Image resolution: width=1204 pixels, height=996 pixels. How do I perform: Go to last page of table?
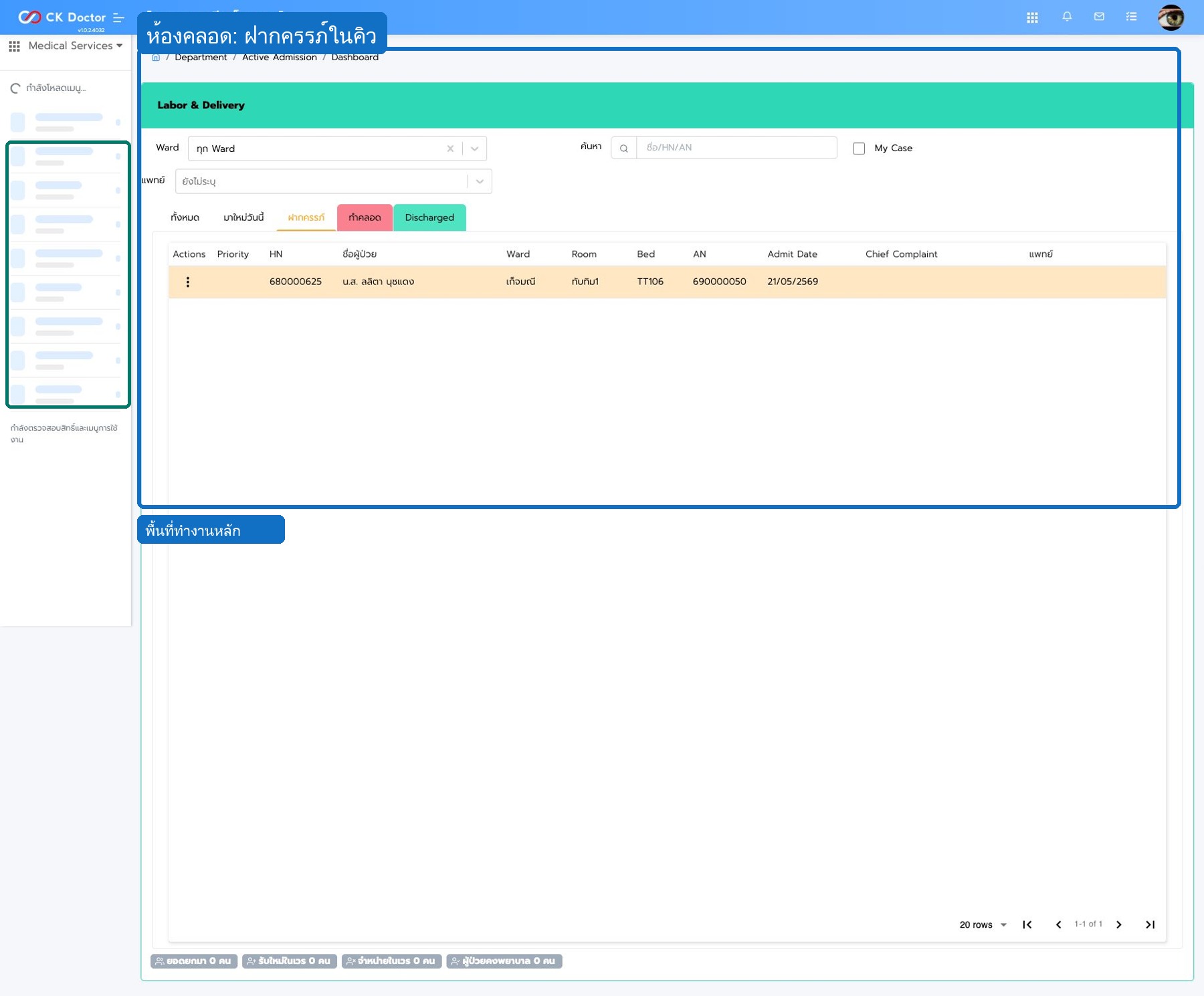[1150, 925]
